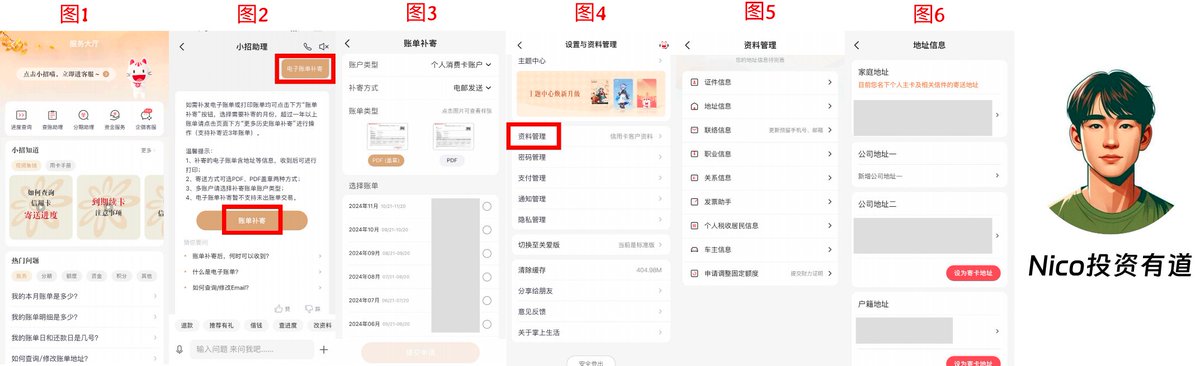The width and height of the screenshot is (1200, 366).
Task: Select 分期 tab under 热门问题
Action: tap(46, 276)
